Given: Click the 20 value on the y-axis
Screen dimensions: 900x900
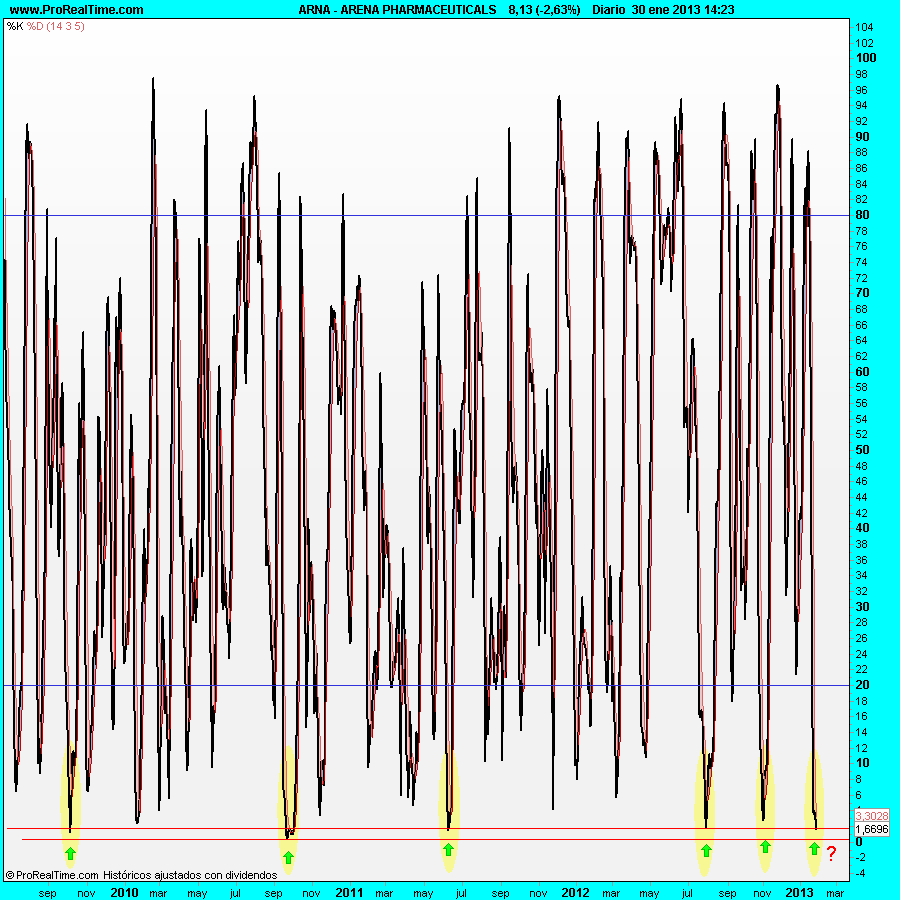Looking at the screenshot, I should 862,684.
